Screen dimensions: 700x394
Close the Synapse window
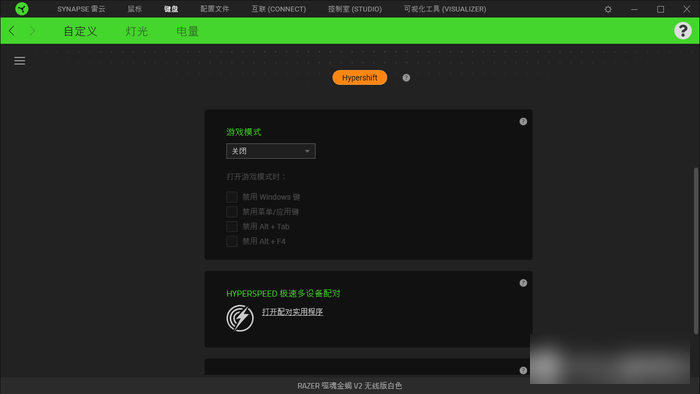click(x=687, y=9)
